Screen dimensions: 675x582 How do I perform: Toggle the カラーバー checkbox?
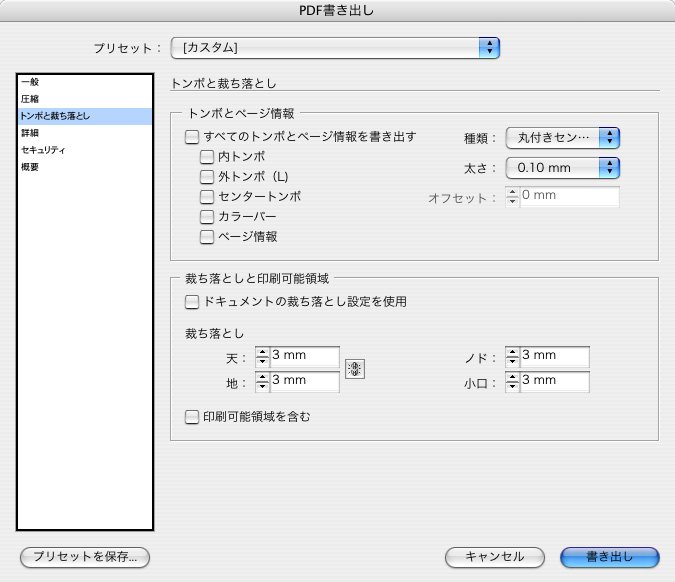coord(207,217)
